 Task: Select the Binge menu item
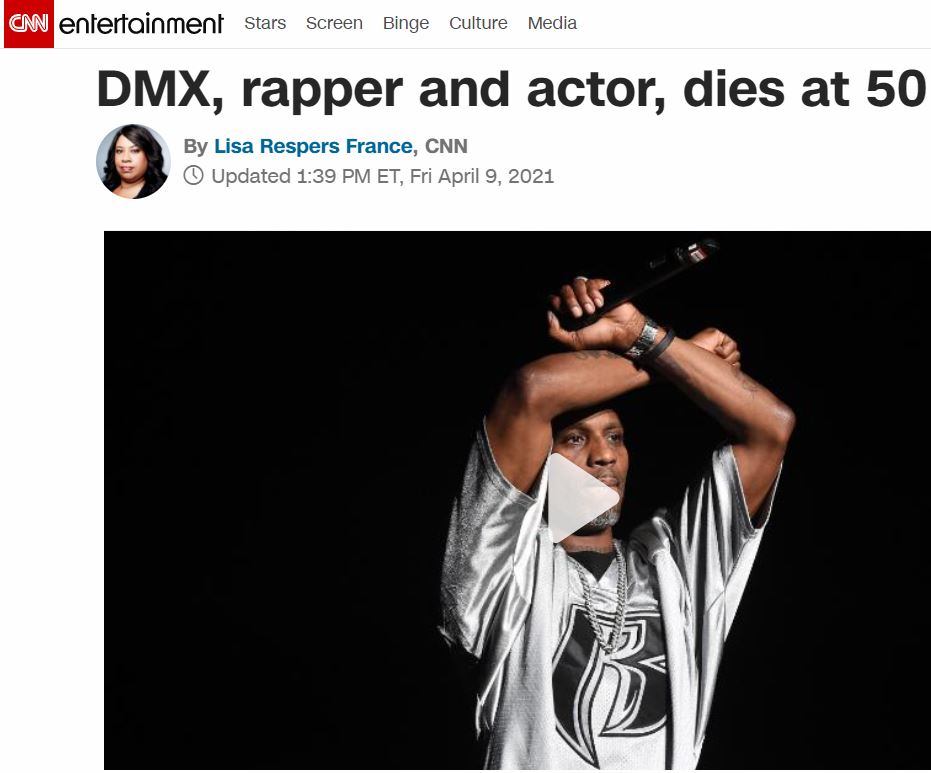pyautogui.click(x=406, y=23)
